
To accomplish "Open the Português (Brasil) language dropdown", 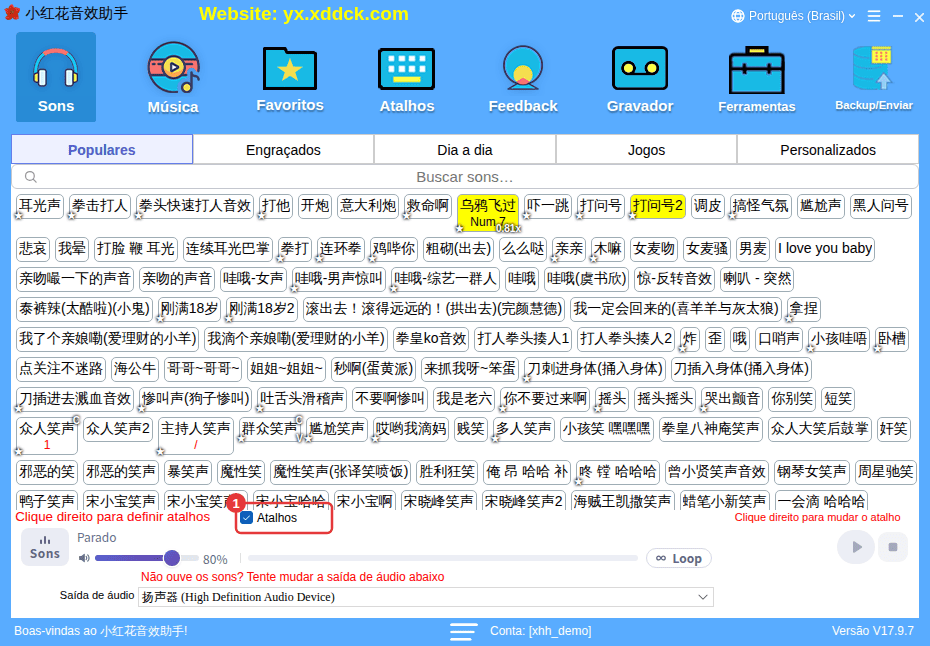I will pyautogui.click(x=796, y=16).
